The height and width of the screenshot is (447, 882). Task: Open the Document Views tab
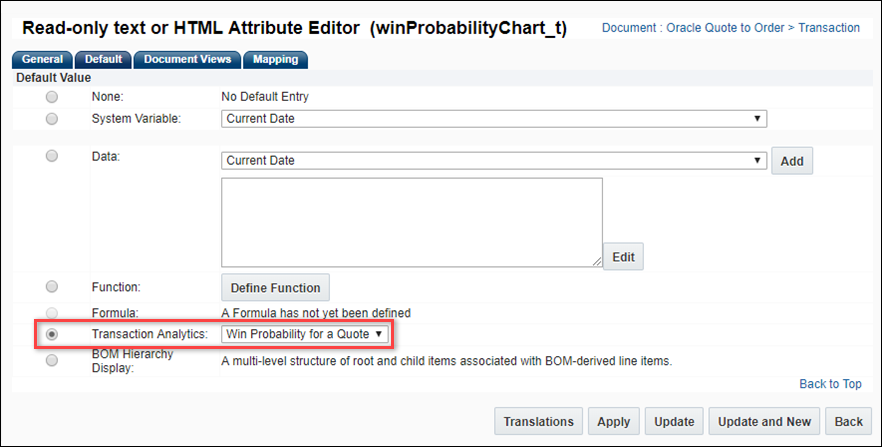187,60
